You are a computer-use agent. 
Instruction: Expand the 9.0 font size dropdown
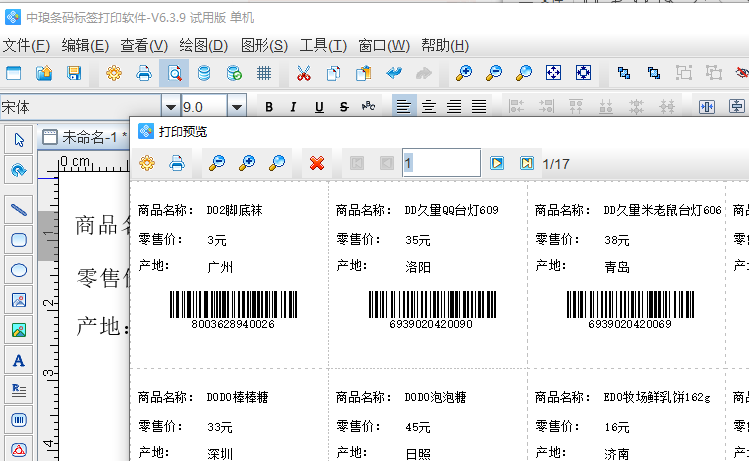pos(236,107)
